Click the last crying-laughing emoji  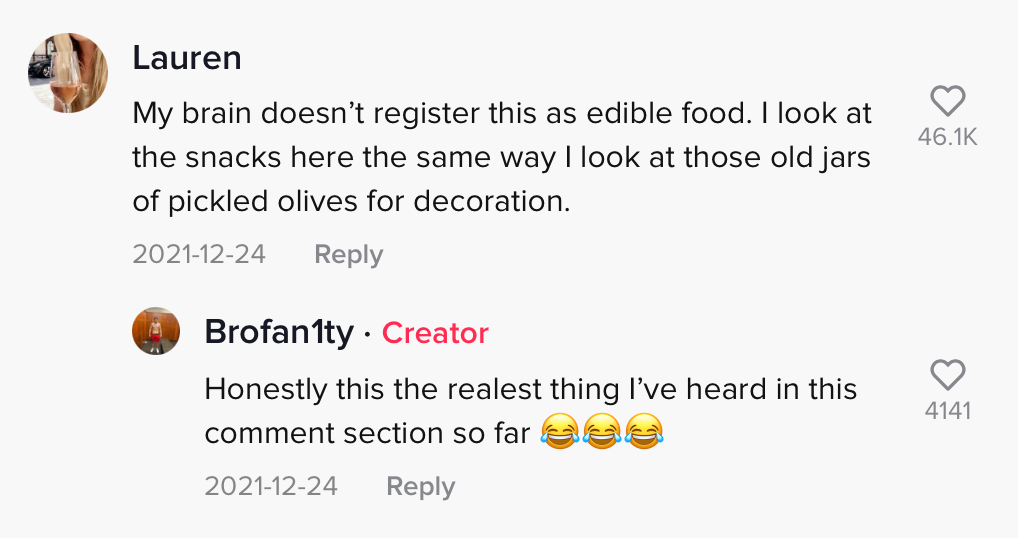(x=644, y=431)
